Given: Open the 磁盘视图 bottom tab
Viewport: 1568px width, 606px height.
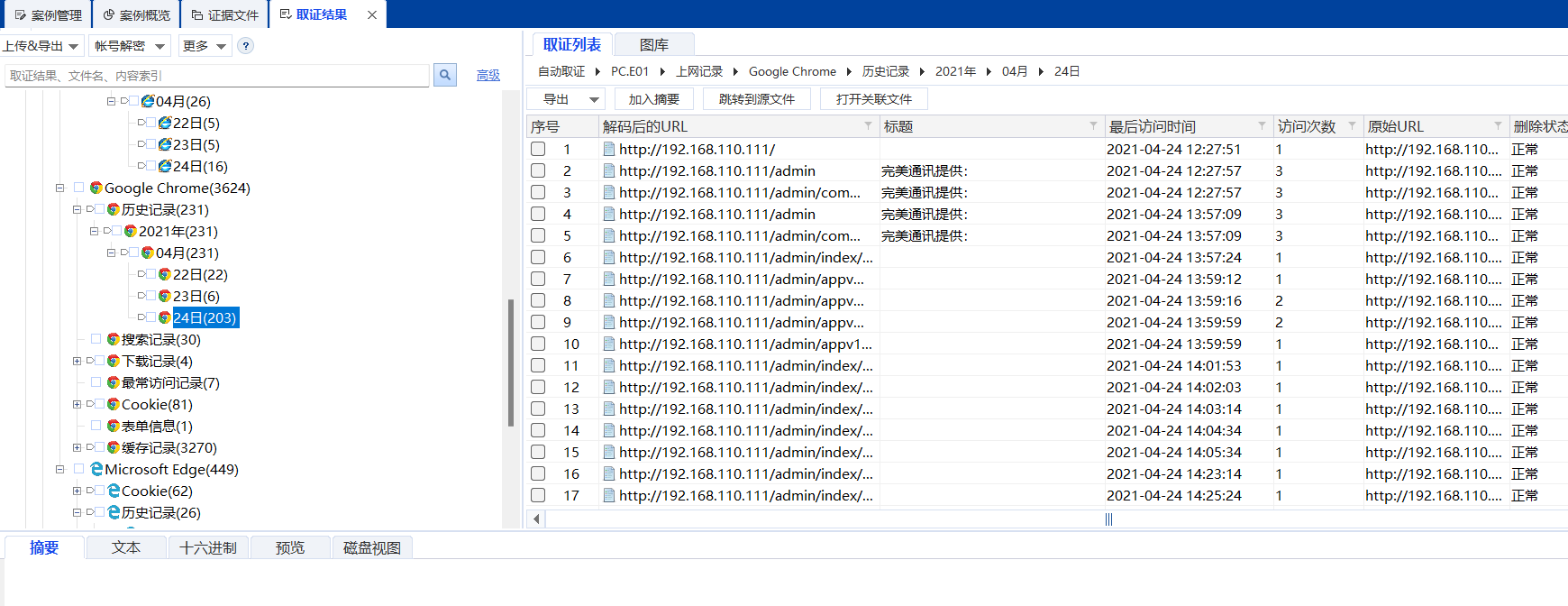Looking at the screenshot, I should point(372,547).
